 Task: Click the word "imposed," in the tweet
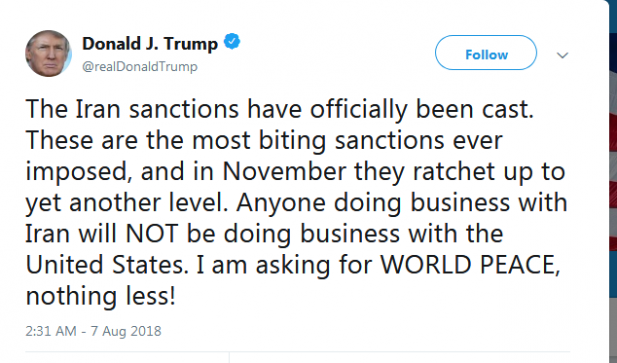tap(79, 172)
